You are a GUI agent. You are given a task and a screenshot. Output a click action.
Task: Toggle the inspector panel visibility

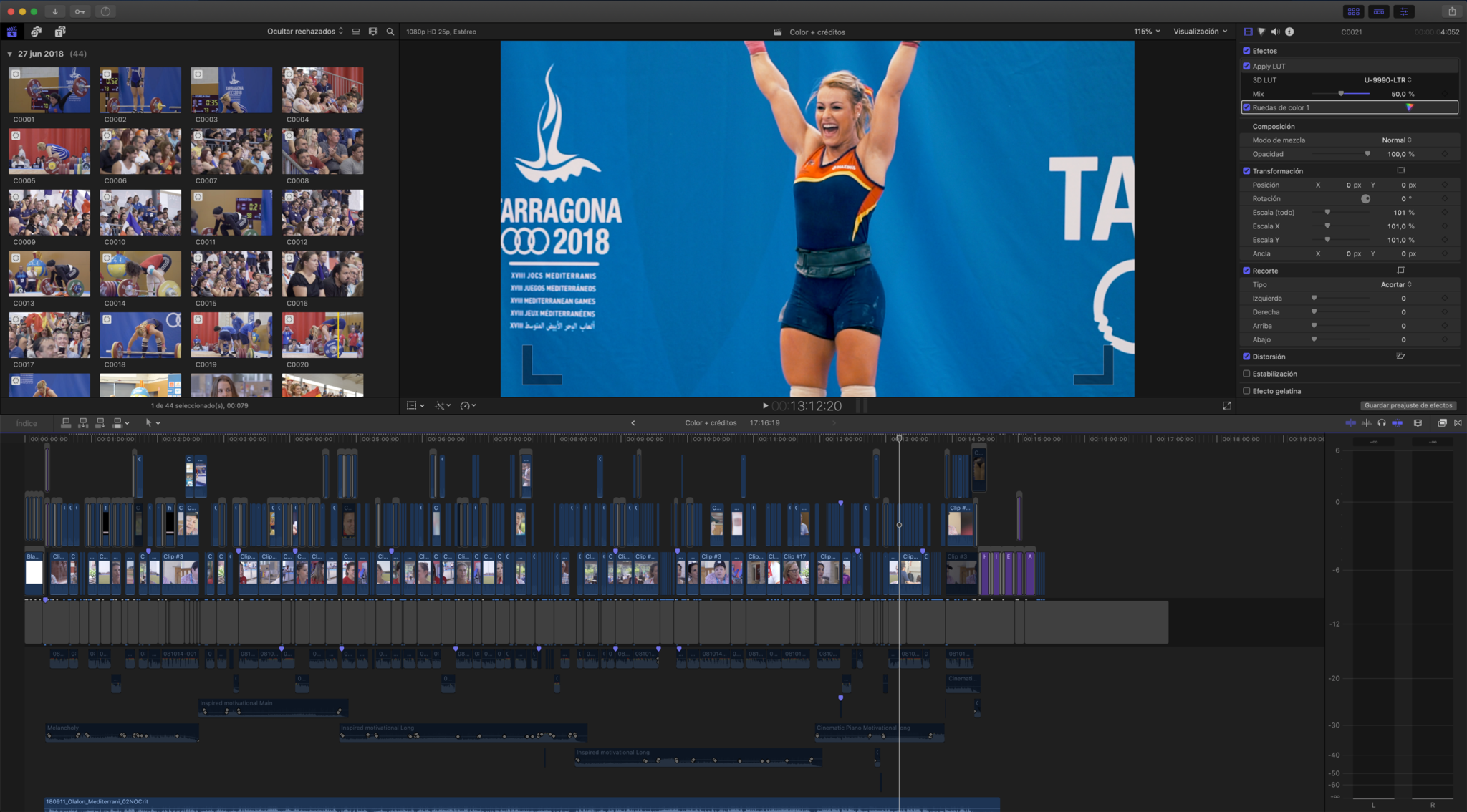tap(1404, 11)
